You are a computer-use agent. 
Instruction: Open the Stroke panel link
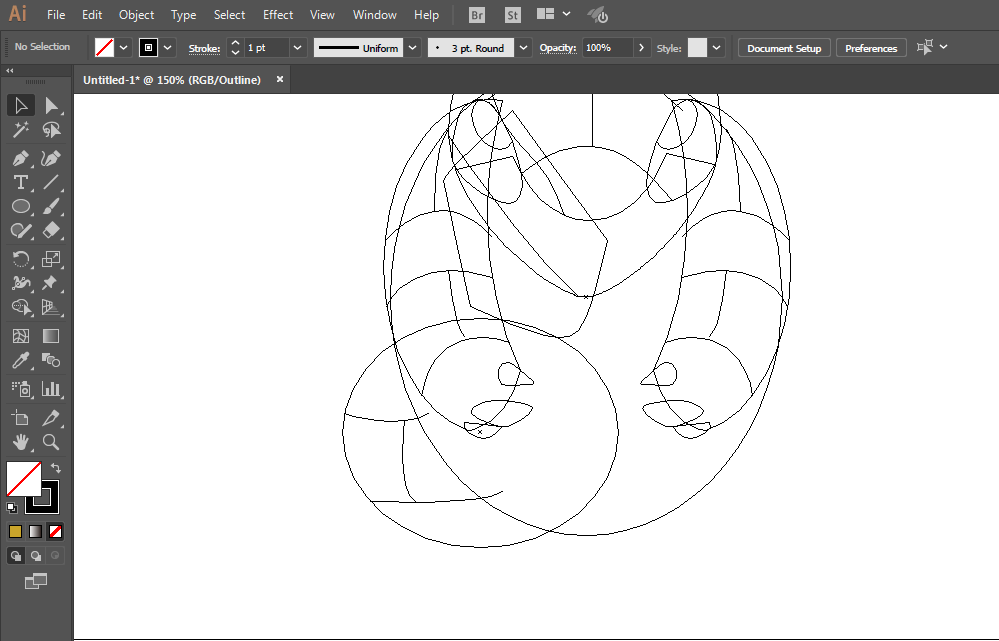pos(204,48)
